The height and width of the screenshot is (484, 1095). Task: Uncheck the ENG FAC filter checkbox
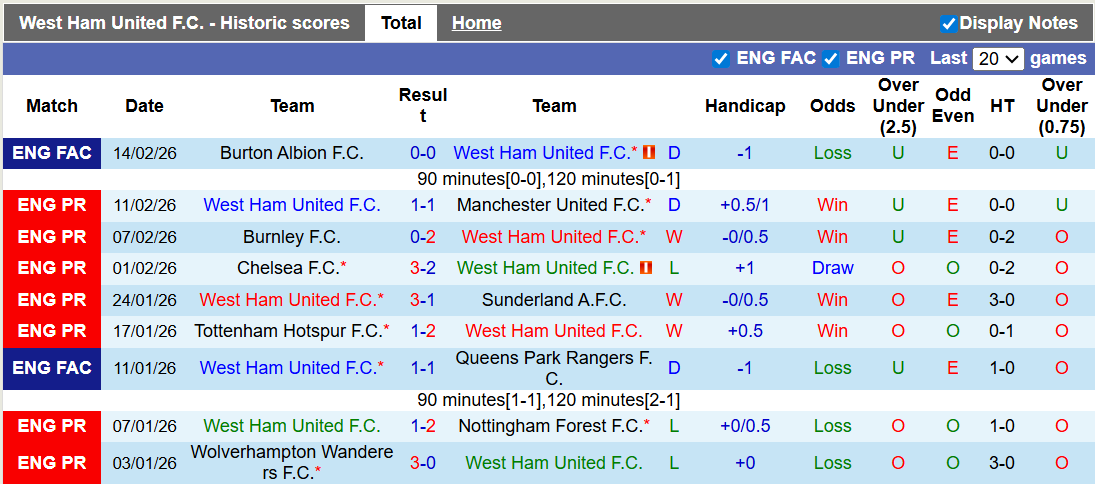(720, 58)
